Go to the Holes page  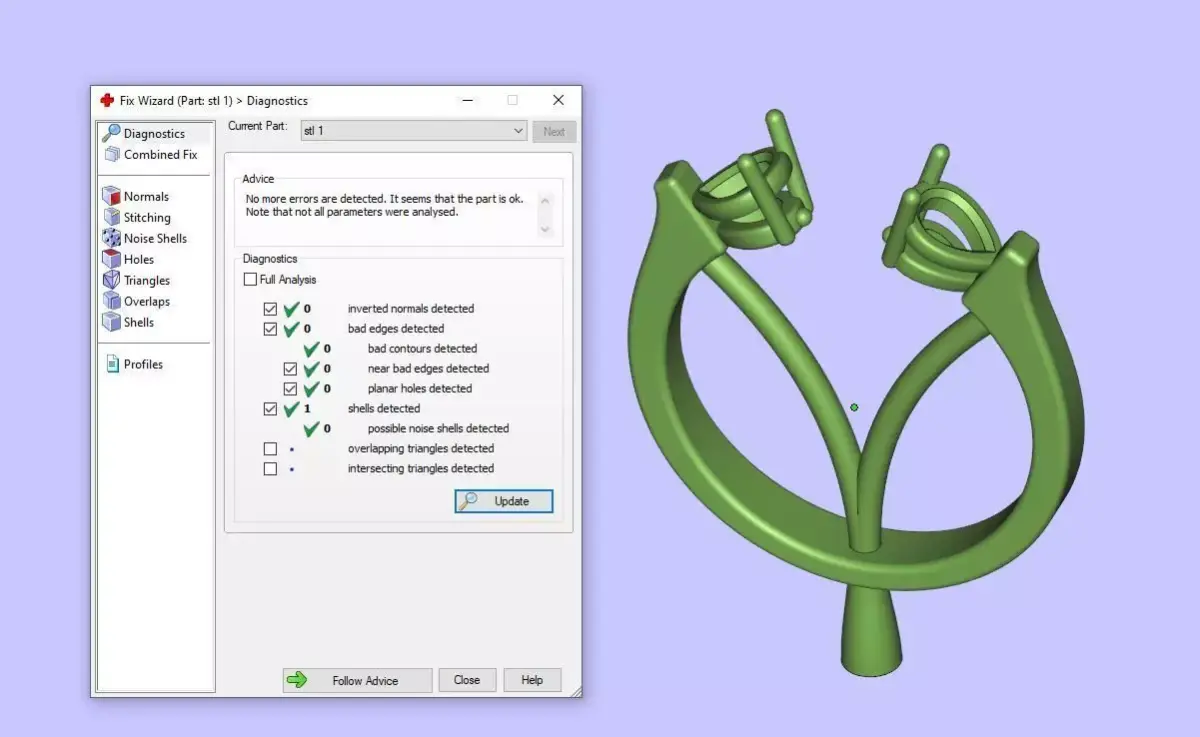coord(139,259)
